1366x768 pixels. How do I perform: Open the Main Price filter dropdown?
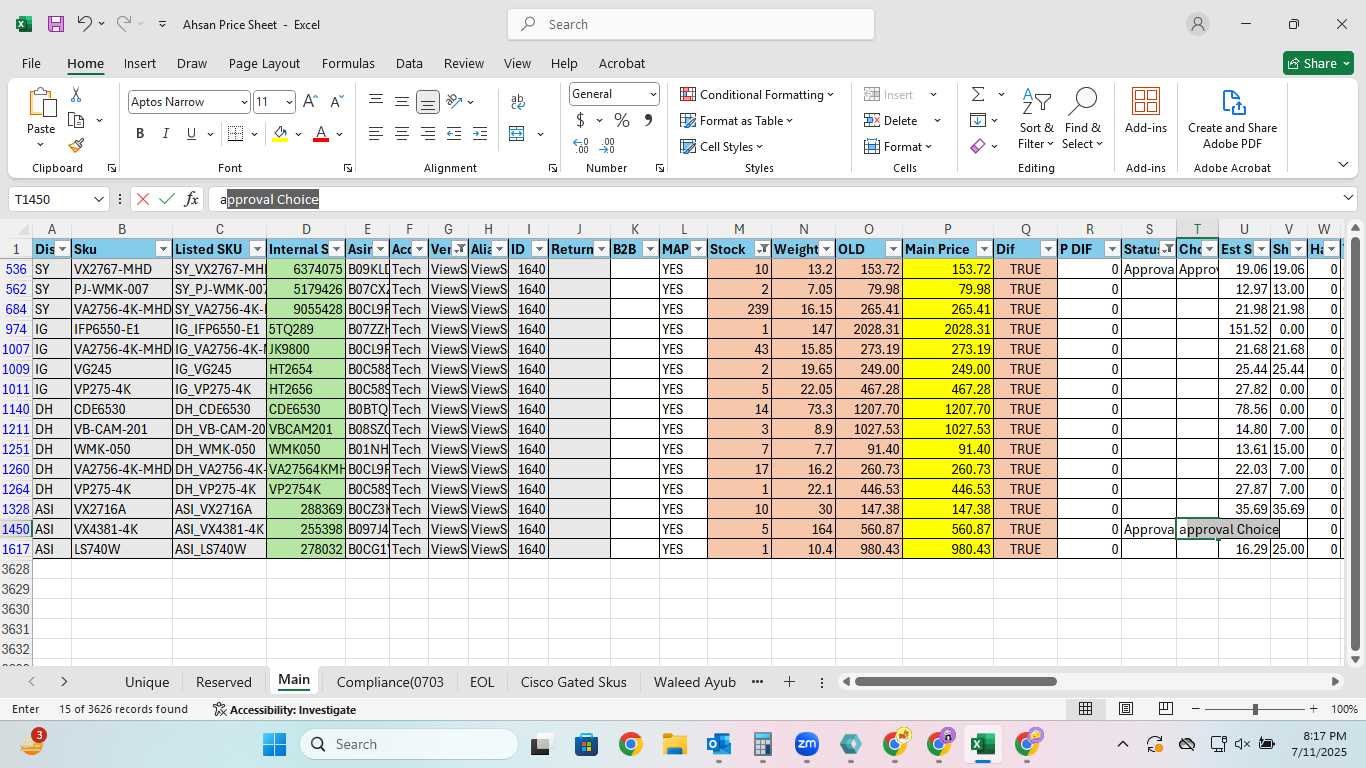tap(984, 249)
